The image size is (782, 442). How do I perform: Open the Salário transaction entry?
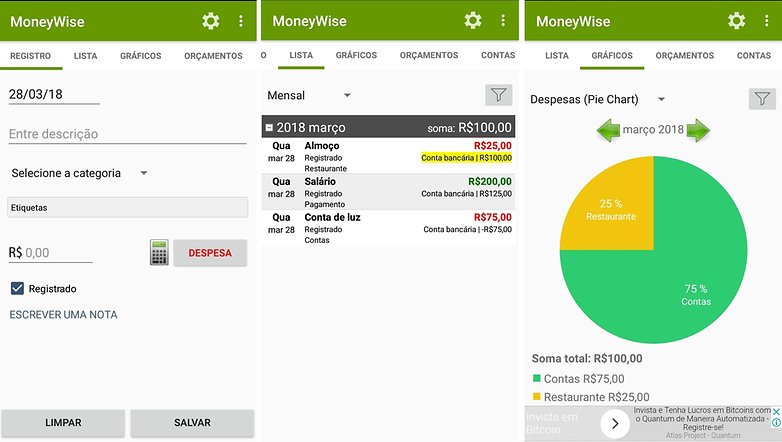[x=388, y=192]
